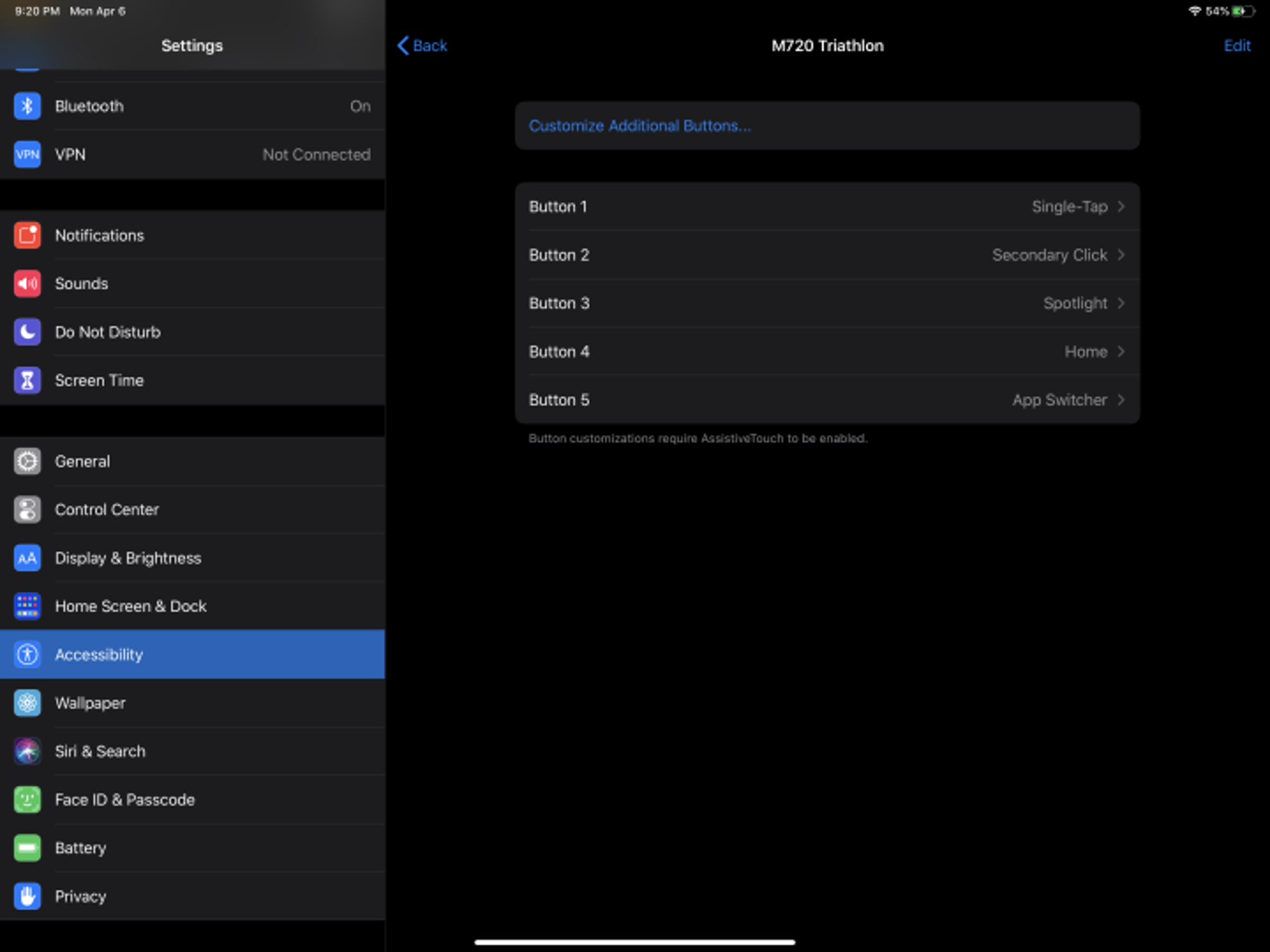Tap the M720 Triathlon title

[827, 46]
